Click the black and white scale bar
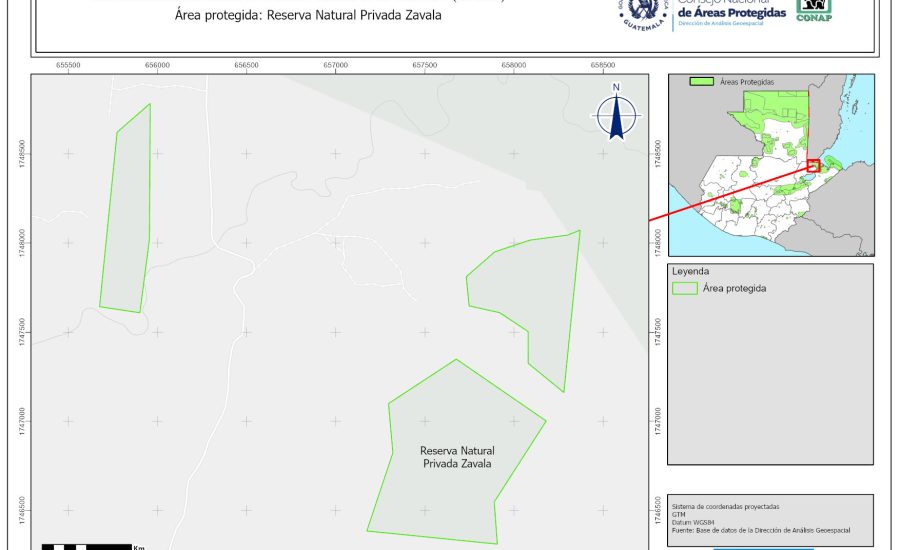Screen dimensions: 900x550 pyautogui.click(x=87, y=546)
